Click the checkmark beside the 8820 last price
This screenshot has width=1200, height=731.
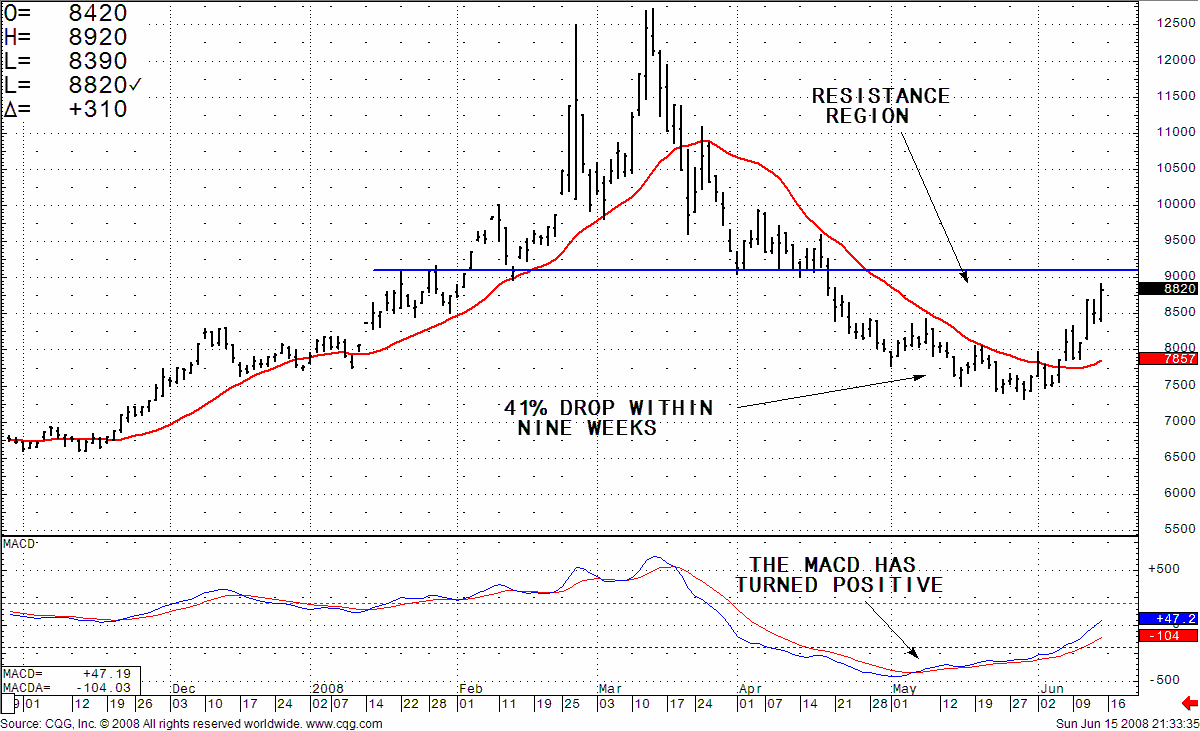(134, 85)
